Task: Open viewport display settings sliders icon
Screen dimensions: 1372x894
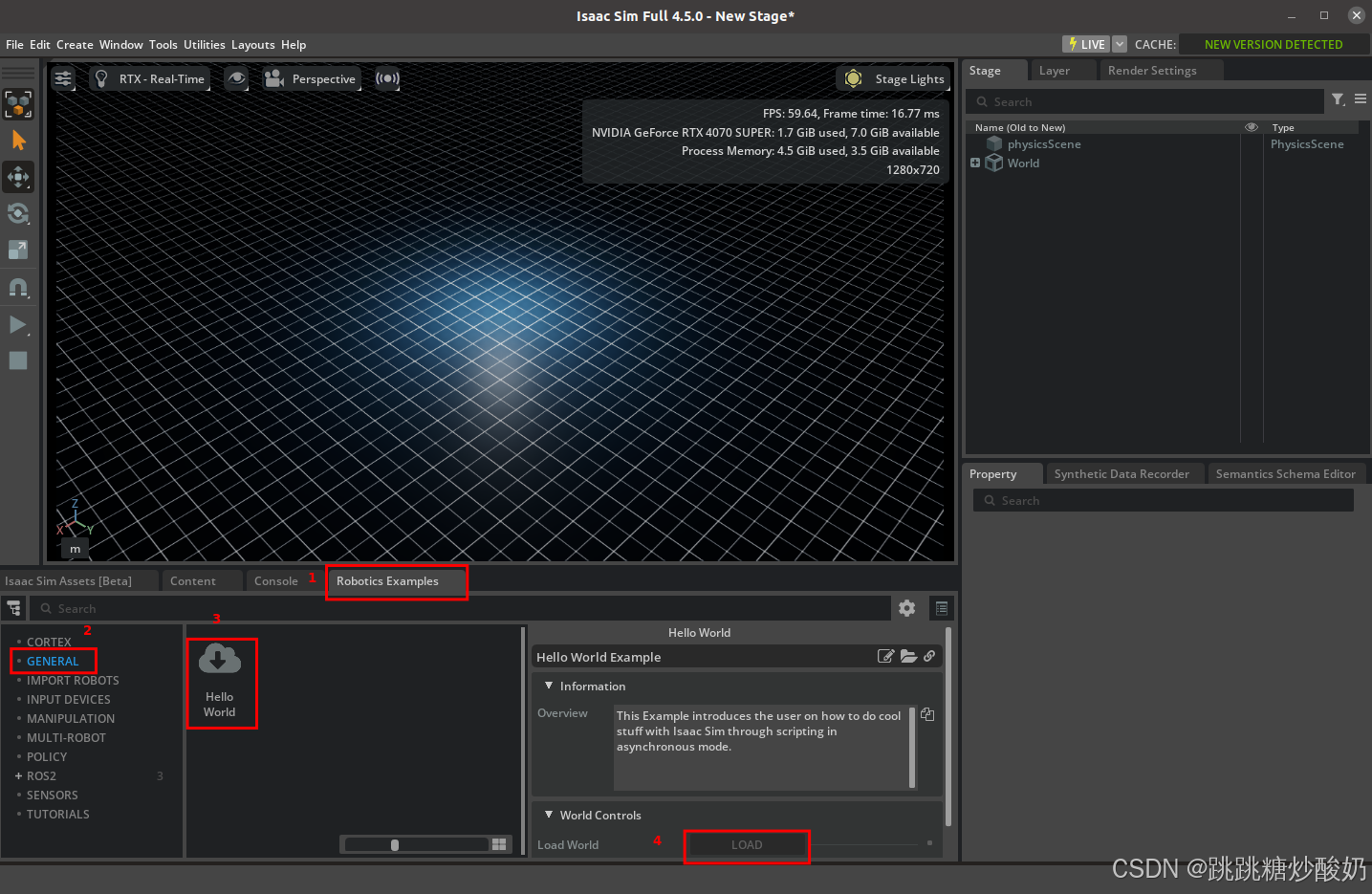Action: pos(63,78)
